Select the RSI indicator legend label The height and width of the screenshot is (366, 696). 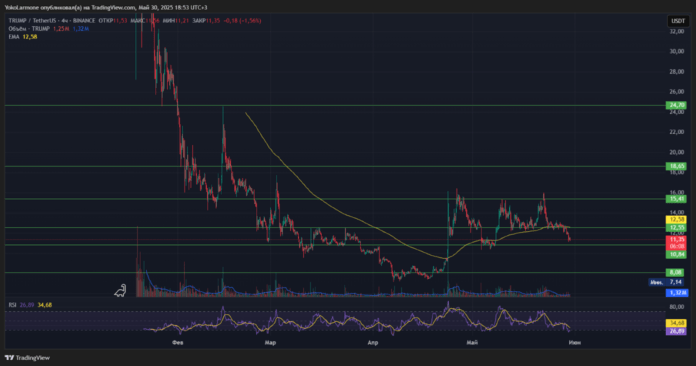tap(12, 305)
